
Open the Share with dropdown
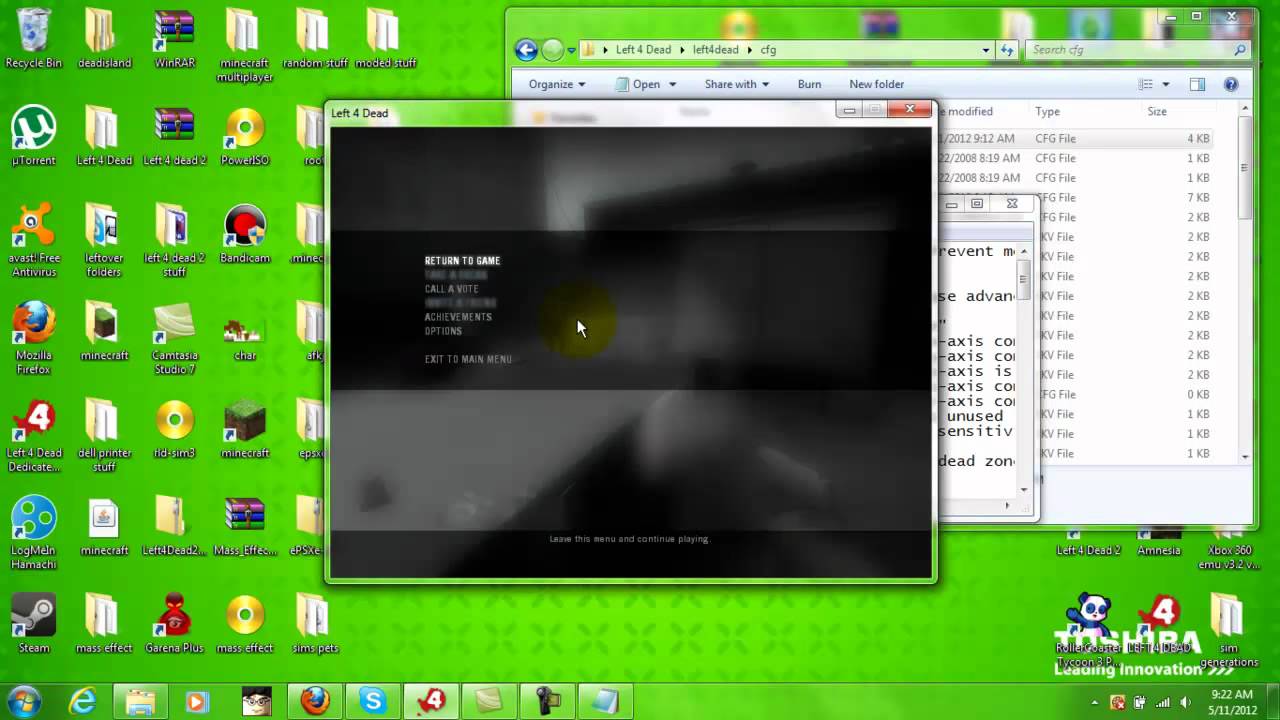(x=736, y=84)
